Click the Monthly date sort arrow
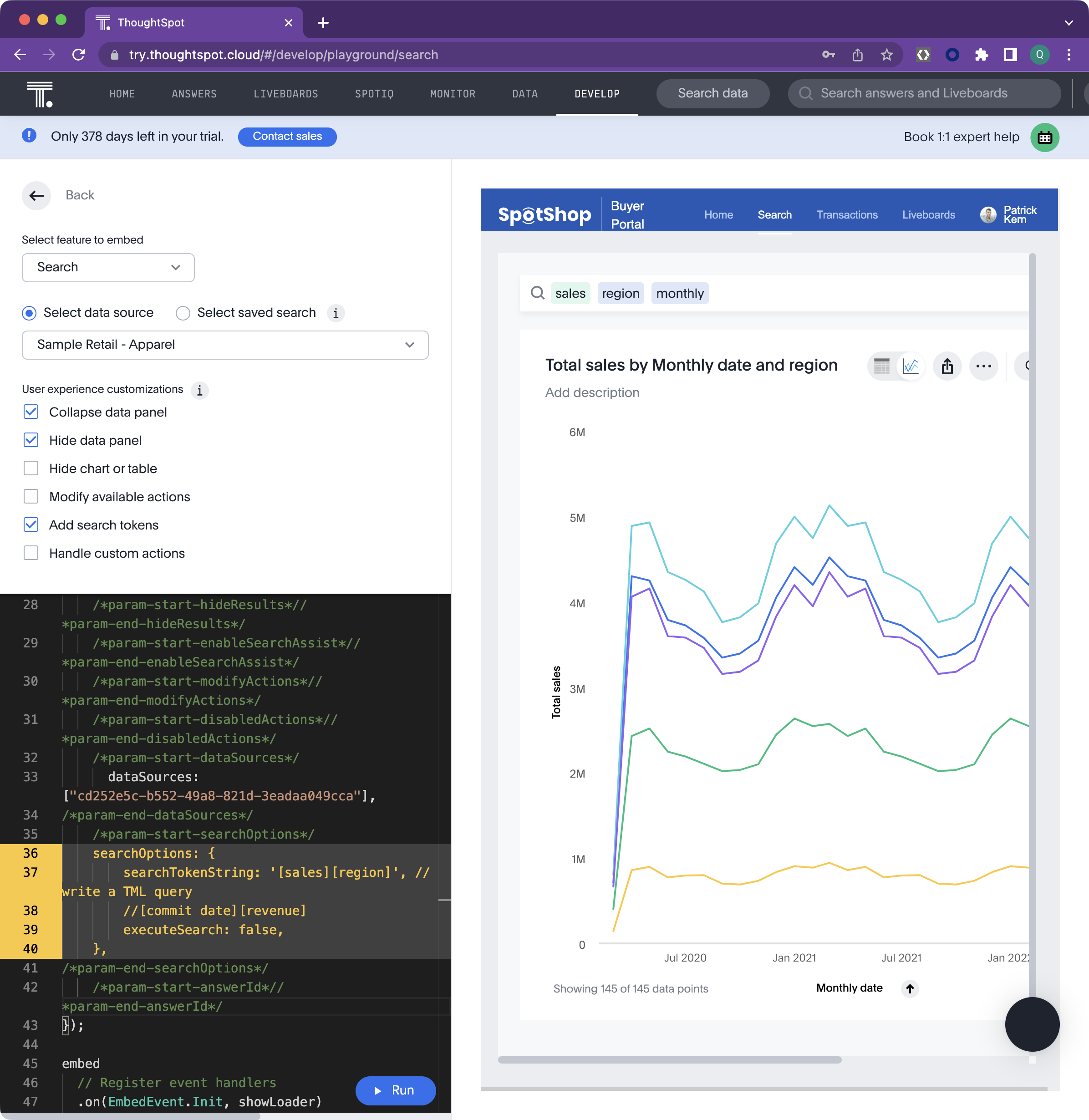This screenshot has height=1120, width=1089. (x=910, y=988)
